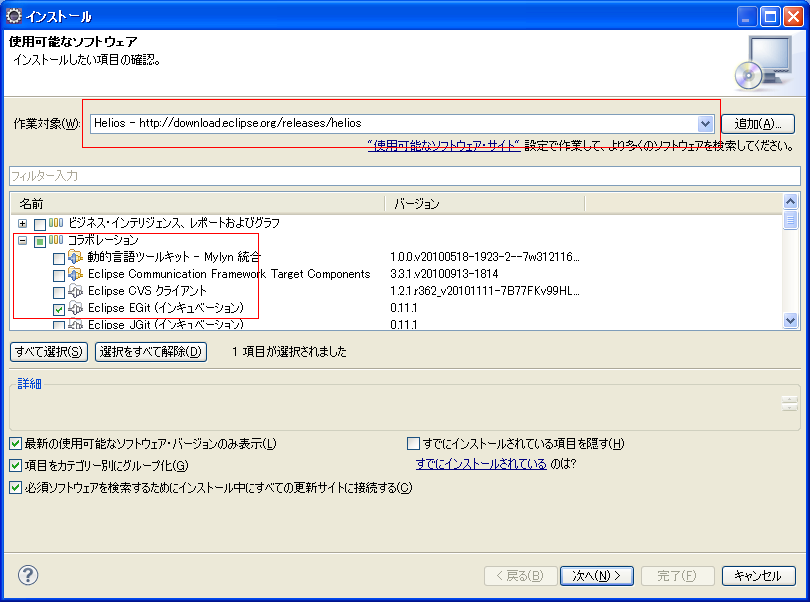Image resolution: width=810 pixels, height=602 pixels.
Task: Select the Eclipse JGit (インキュベーション) row
Action: 396,324
